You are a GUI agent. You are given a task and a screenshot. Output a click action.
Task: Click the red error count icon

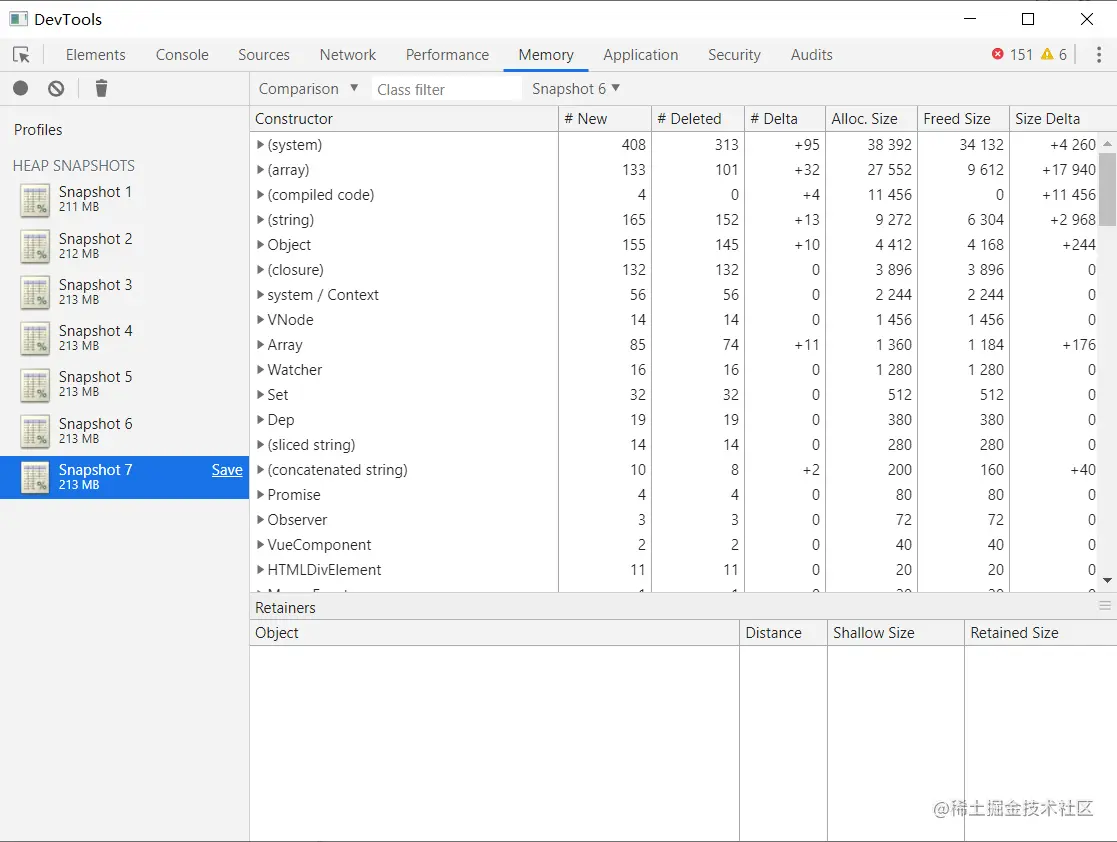pos(997,54)
